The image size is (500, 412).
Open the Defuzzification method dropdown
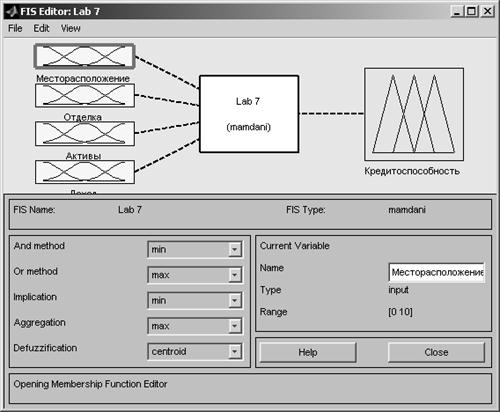(195, 351)
